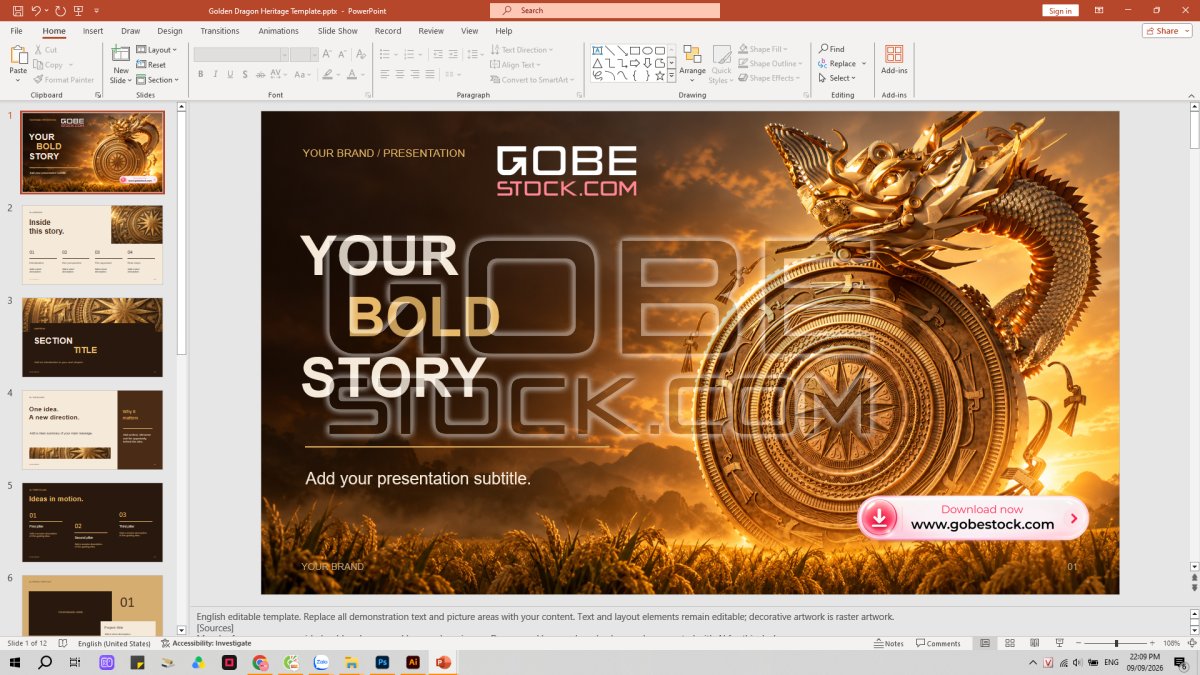Viewport: 1200px width, 675px height.
Task: Select the Text Box shape
Action: (597, 50)
